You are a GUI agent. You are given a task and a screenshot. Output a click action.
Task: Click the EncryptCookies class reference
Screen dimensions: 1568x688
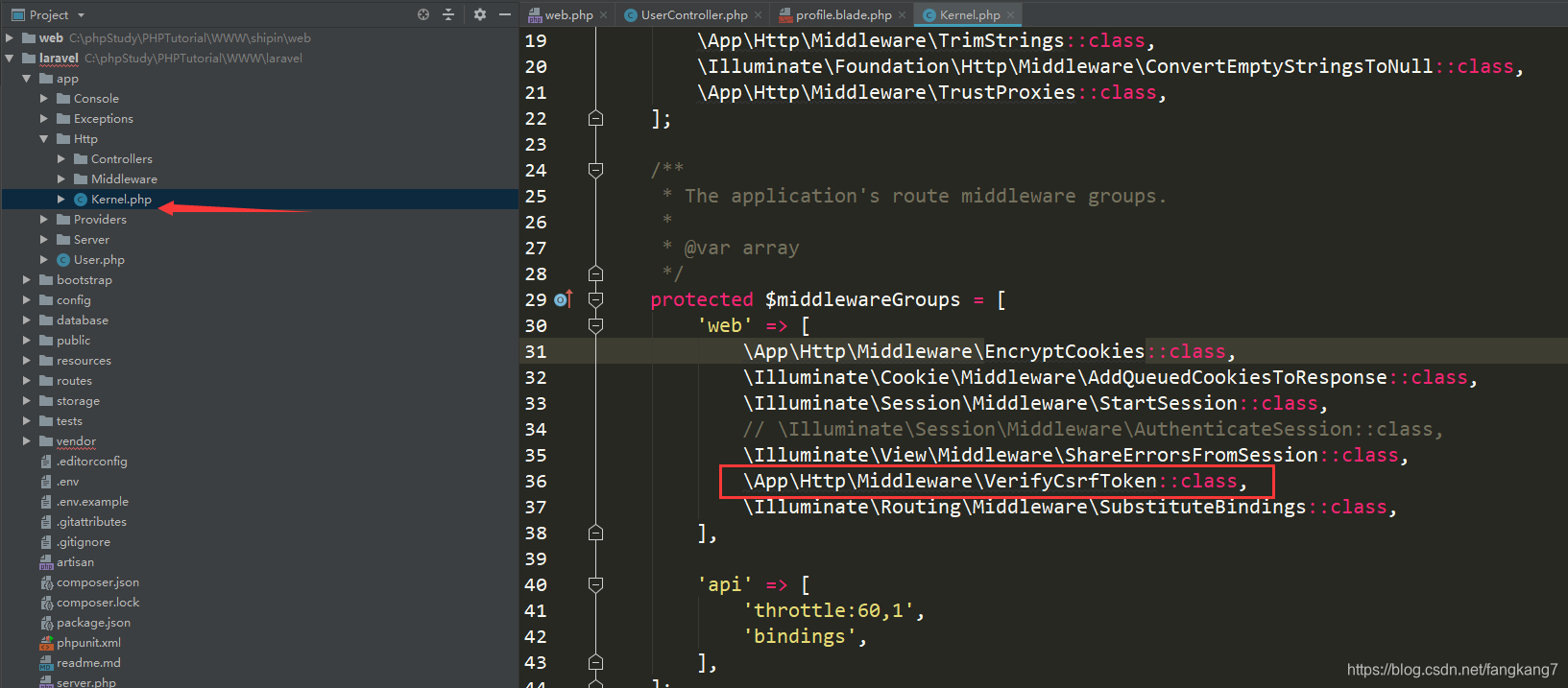coord(1064,351)
